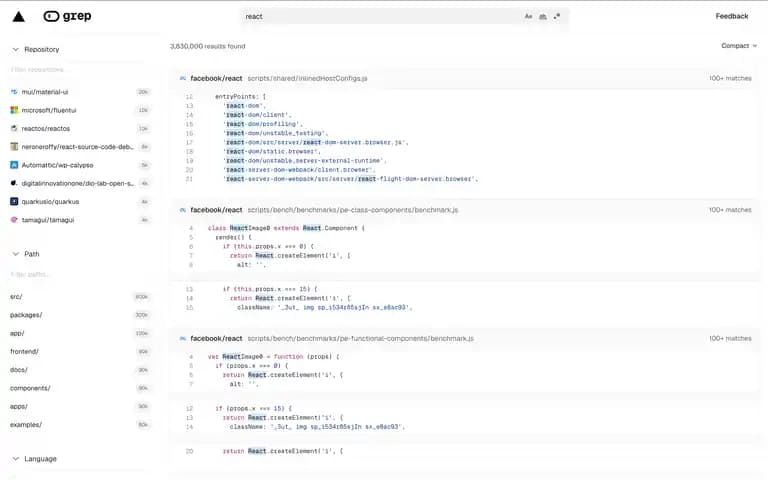Viewport: 768px width, 480px height.
Task: Click the 3,830,000 results found text
Action: pyautogui.click(x=208, y=46)
